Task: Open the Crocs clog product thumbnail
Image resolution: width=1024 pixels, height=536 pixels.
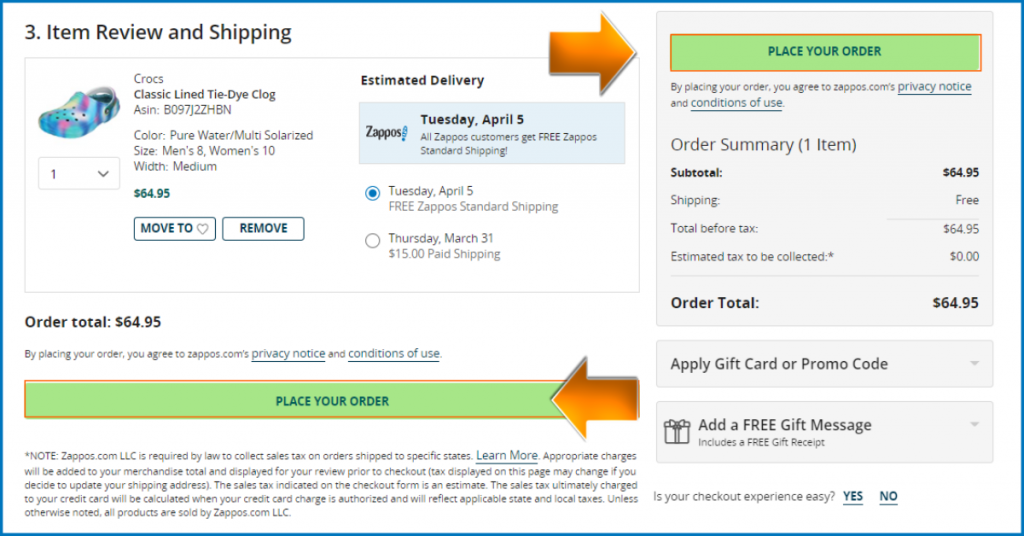Action: (x=79, y=111)
